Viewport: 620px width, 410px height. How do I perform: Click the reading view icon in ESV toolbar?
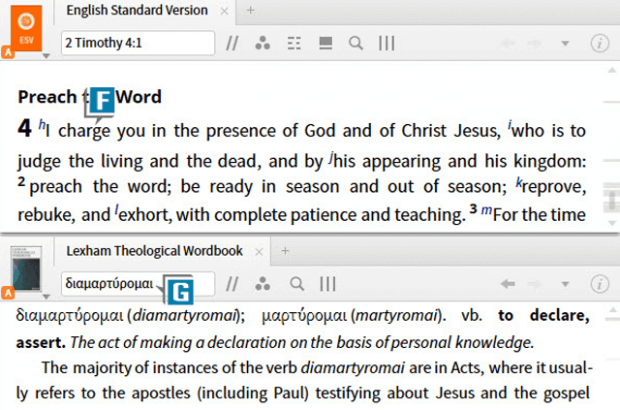[x=325, y=43]
